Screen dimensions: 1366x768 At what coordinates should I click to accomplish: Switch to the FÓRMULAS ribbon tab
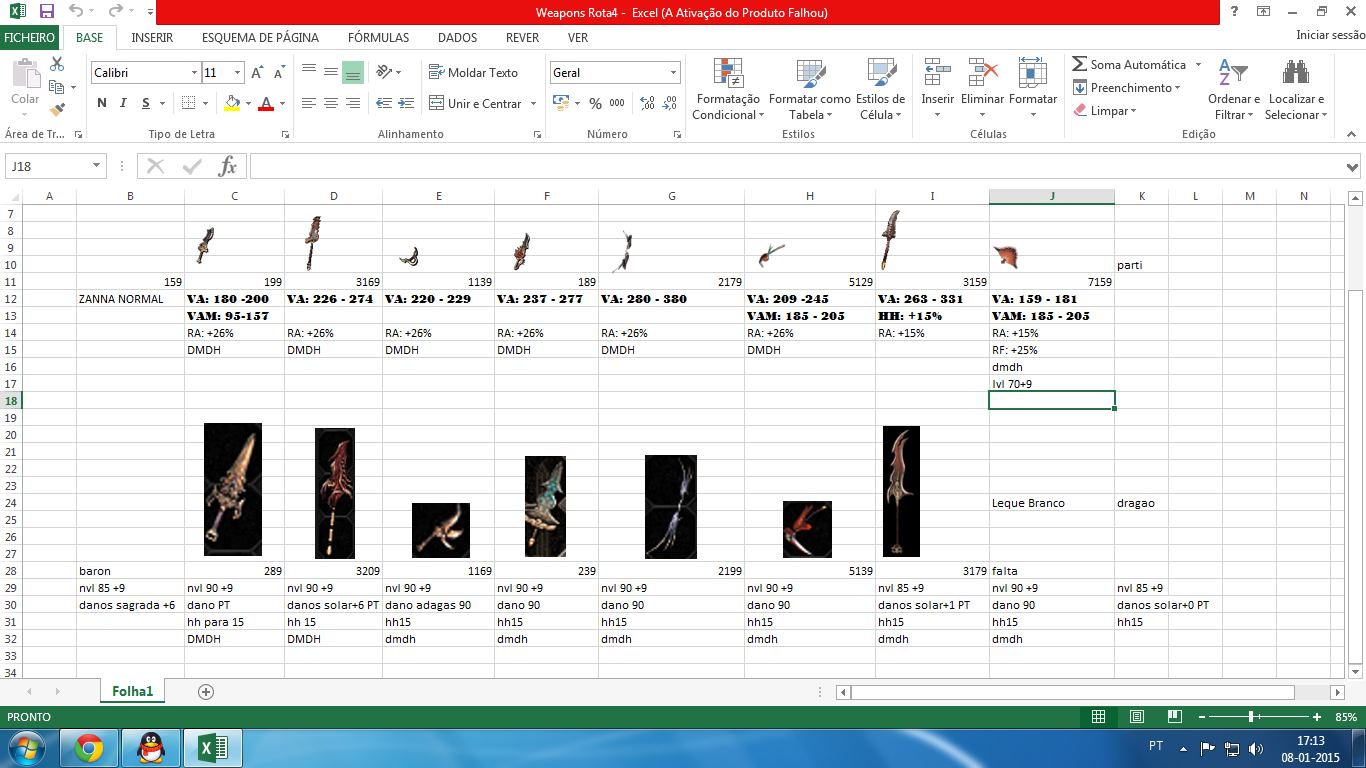[x=378, y=38]
